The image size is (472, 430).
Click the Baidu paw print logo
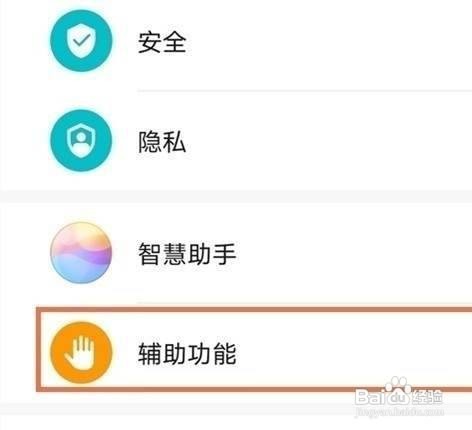point(398,386)
